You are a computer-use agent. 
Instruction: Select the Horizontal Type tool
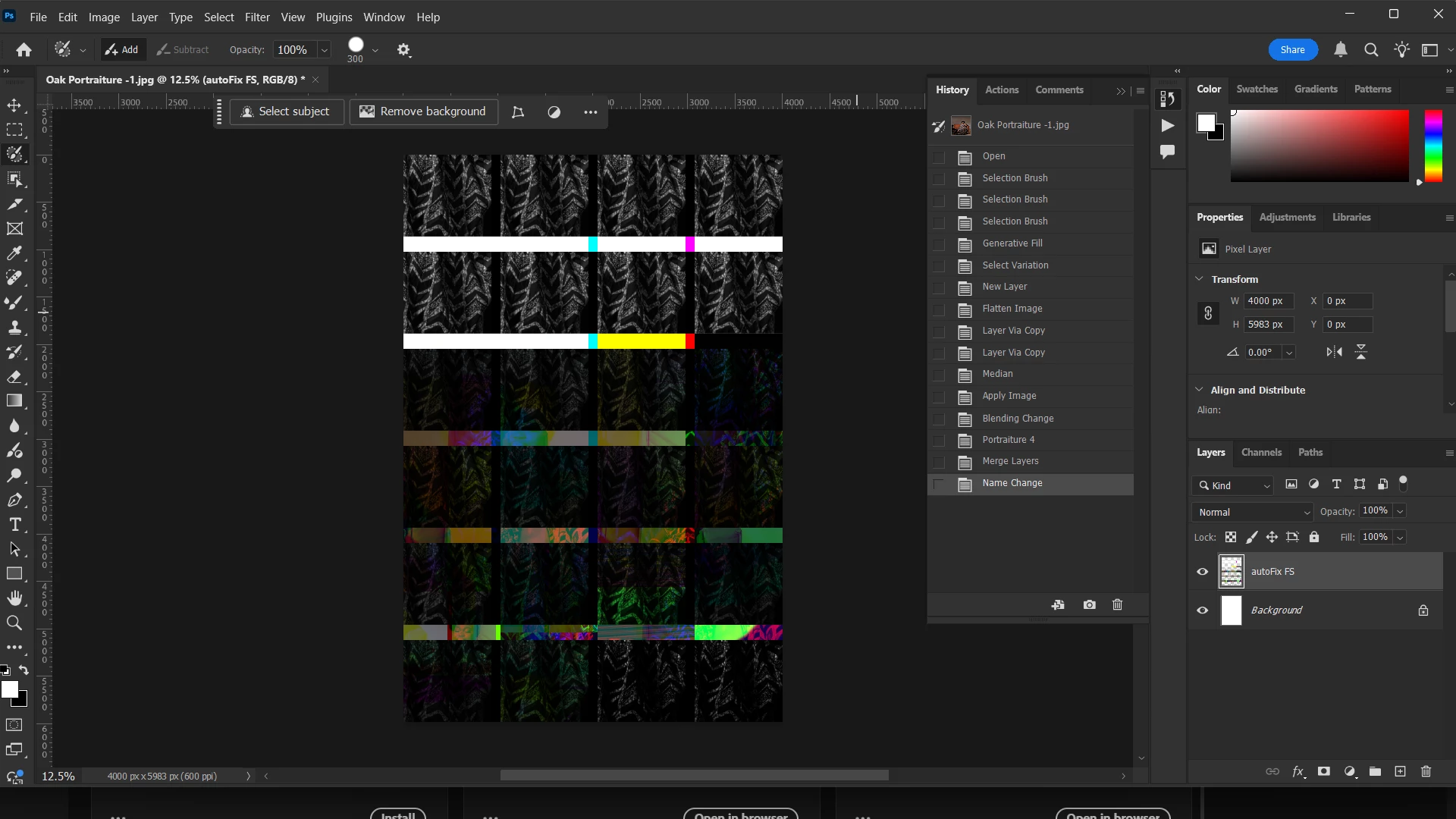tap(14, 525)
